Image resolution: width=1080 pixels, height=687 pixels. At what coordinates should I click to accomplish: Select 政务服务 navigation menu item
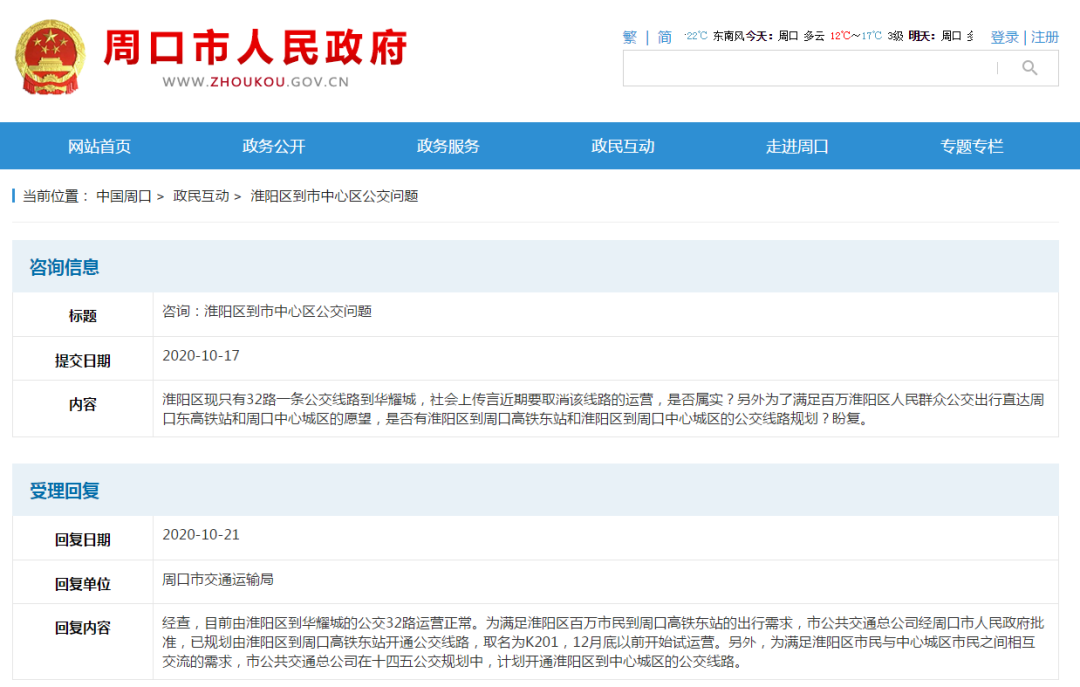pyautogui.click(x=448, y=146)
